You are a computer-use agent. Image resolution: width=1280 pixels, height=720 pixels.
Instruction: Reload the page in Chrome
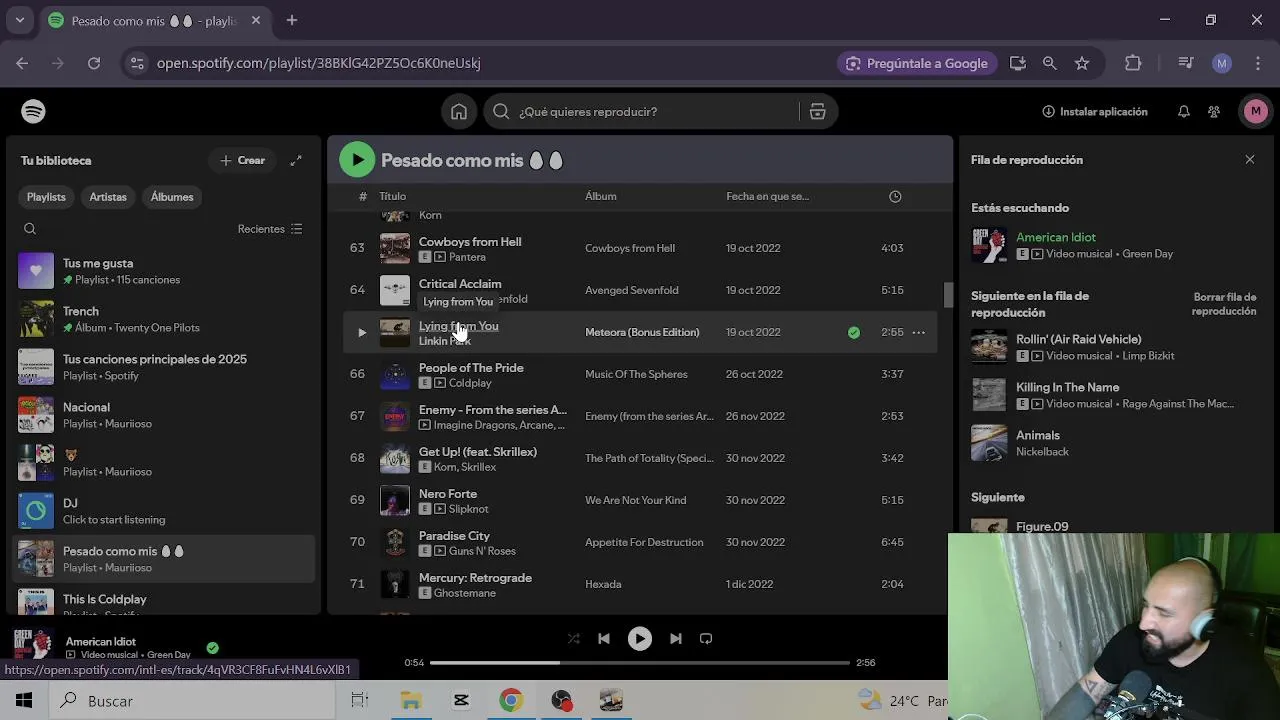click(94, 63)
